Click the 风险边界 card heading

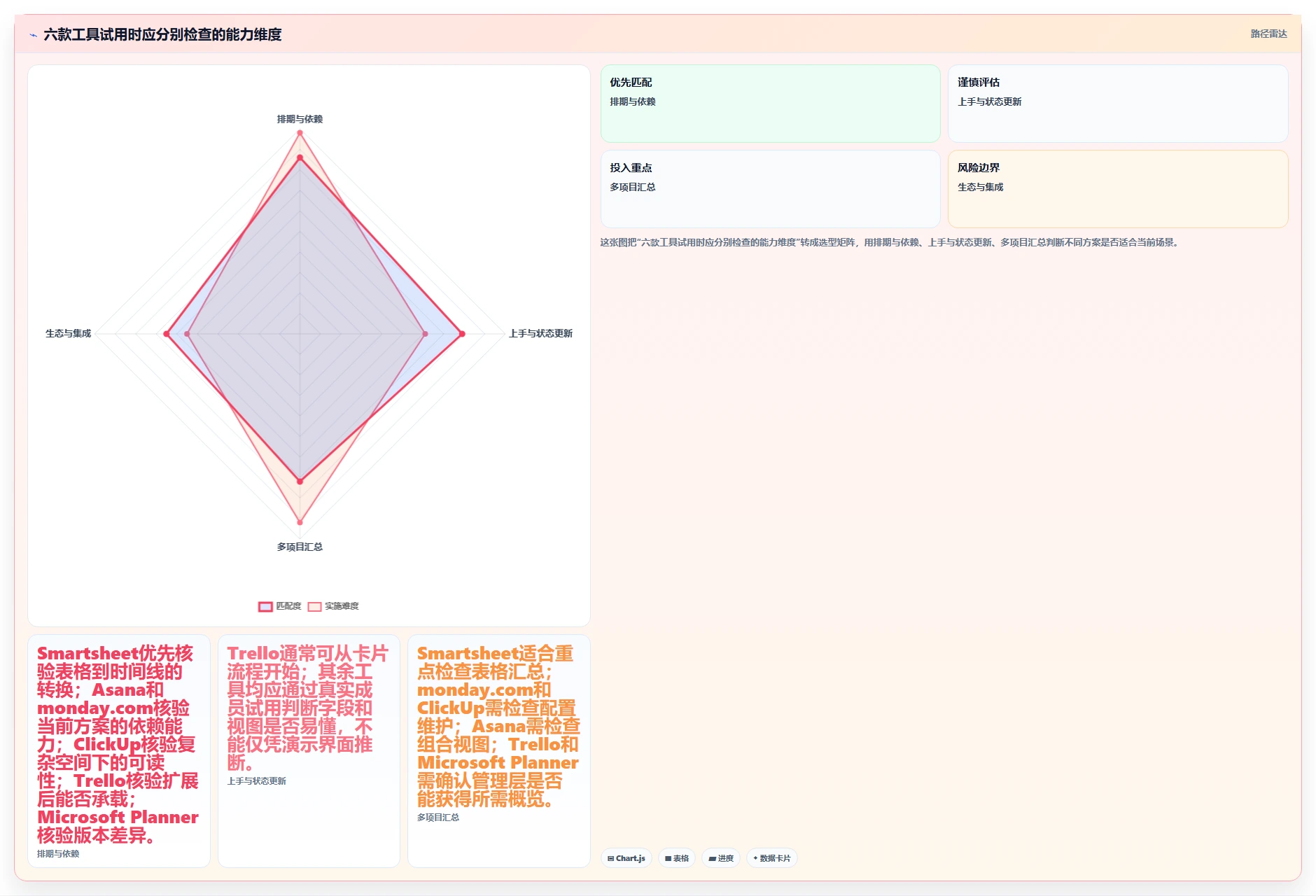[x=979, y=167]
